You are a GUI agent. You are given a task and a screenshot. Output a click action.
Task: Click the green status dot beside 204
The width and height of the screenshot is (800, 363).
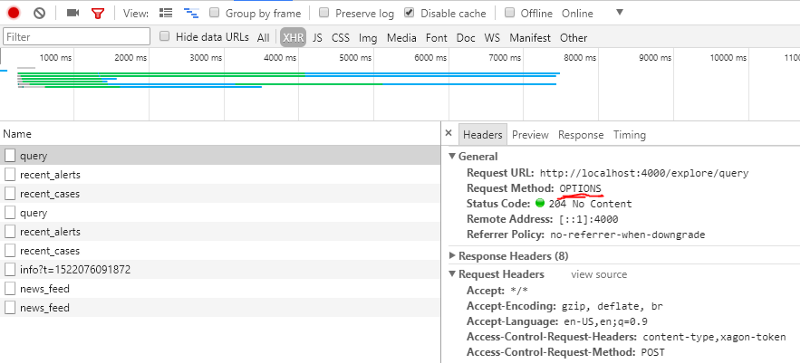(x=540, y=203)
